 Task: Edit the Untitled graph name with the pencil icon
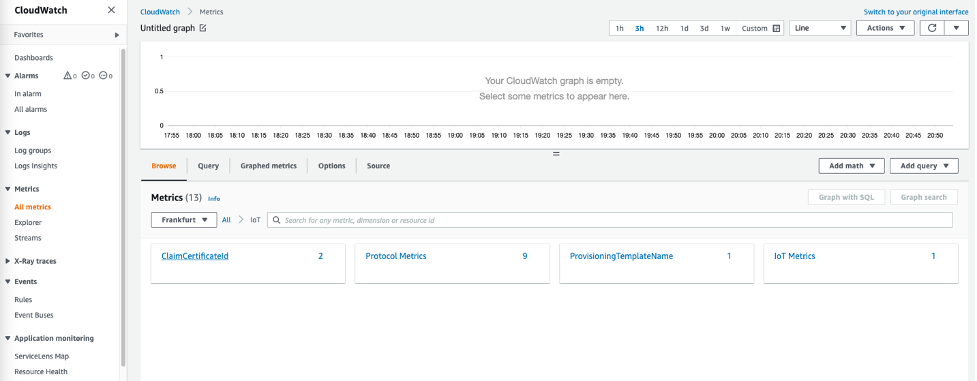click(203, 28)
